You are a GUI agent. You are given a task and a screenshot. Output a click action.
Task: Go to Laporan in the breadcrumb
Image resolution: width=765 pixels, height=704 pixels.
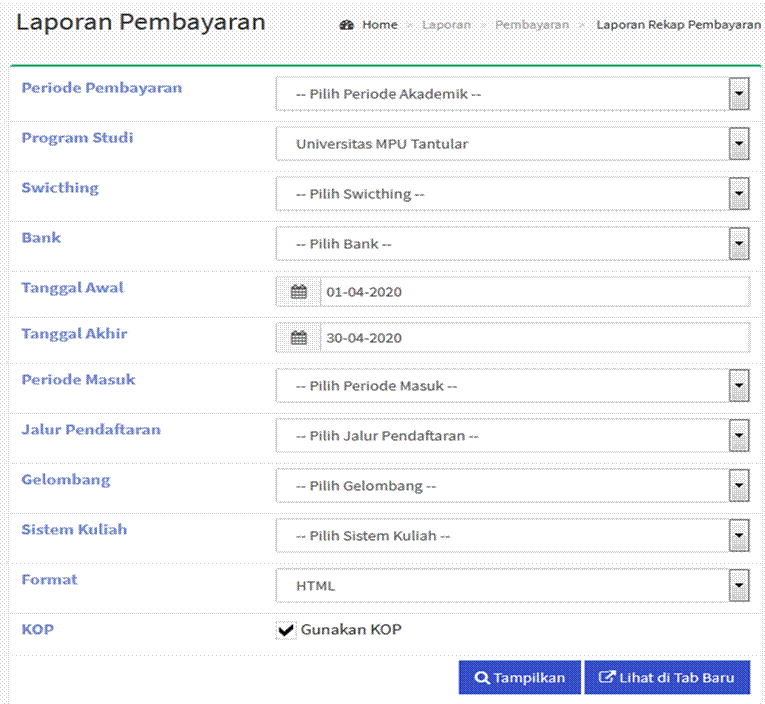[446, 25]
